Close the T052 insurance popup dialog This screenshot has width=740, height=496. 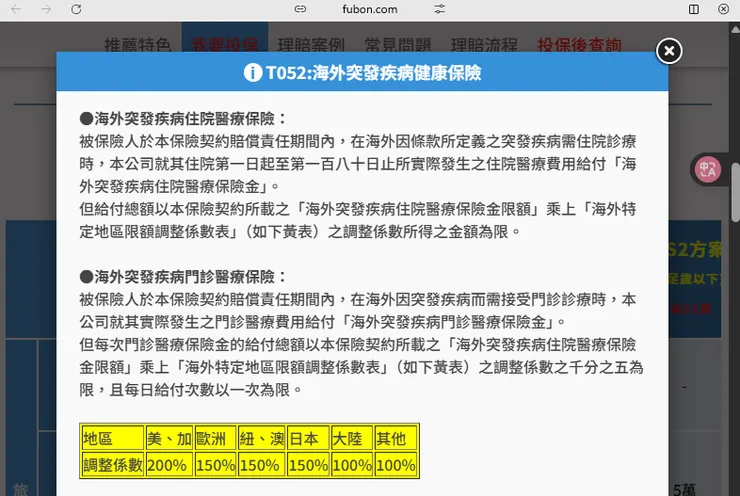[x=669, y=50]
